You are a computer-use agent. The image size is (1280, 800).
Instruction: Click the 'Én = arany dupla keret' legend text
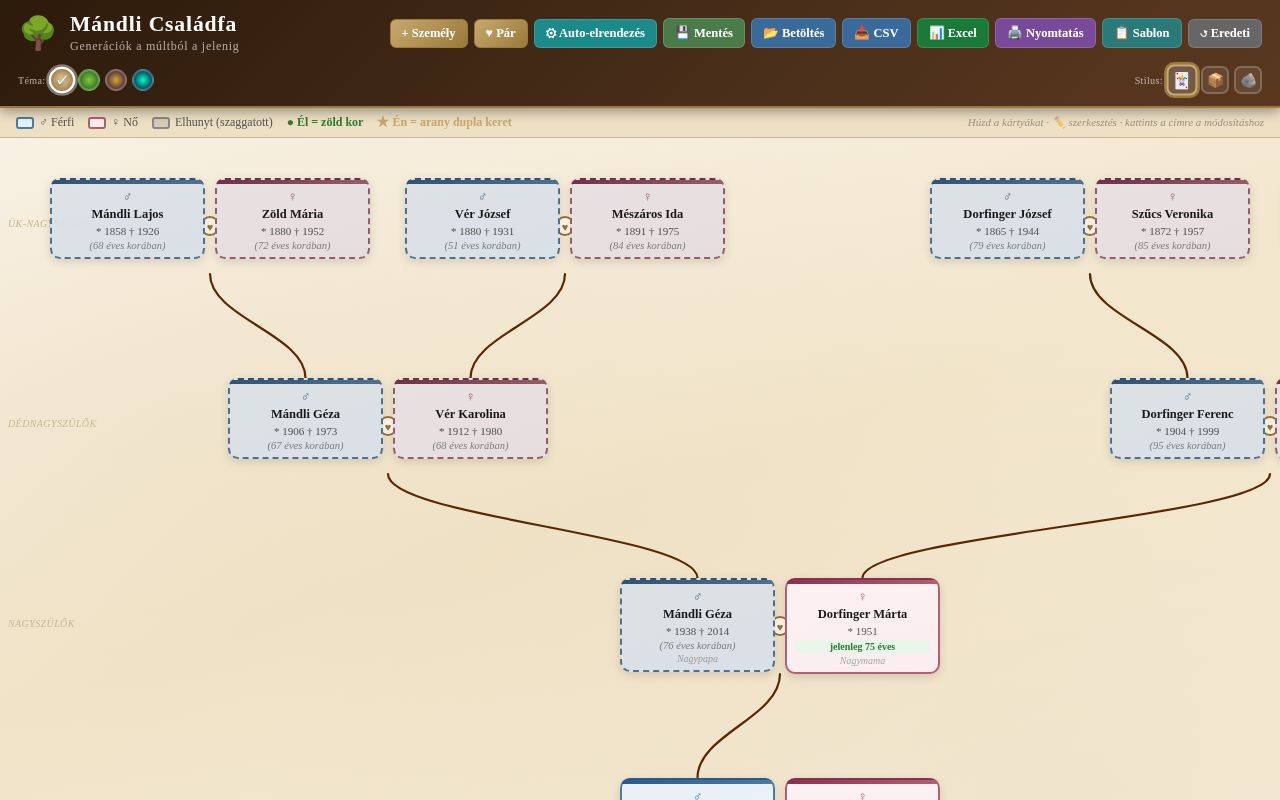(444, 122)
